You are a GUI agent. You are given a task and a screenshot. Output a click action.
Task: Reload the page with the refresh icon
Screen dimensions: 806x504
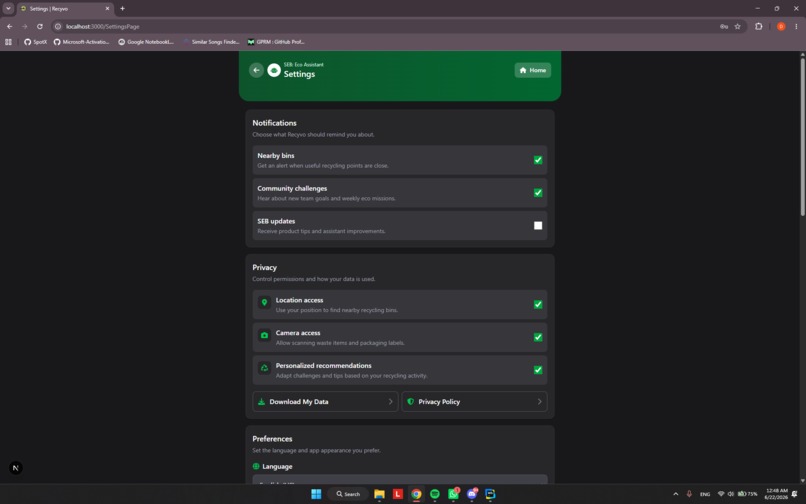(x=40, y=26)
